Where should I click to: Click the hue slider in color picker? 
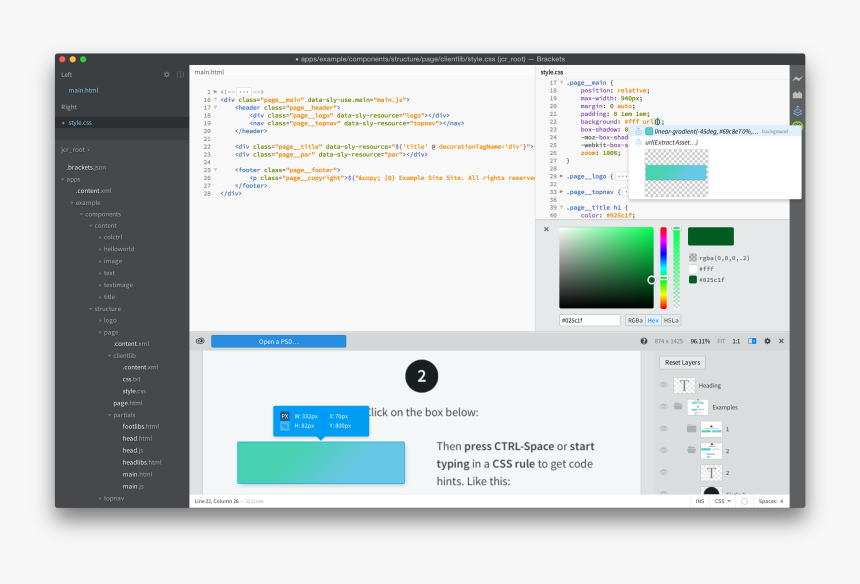click(x=663, y=268)
